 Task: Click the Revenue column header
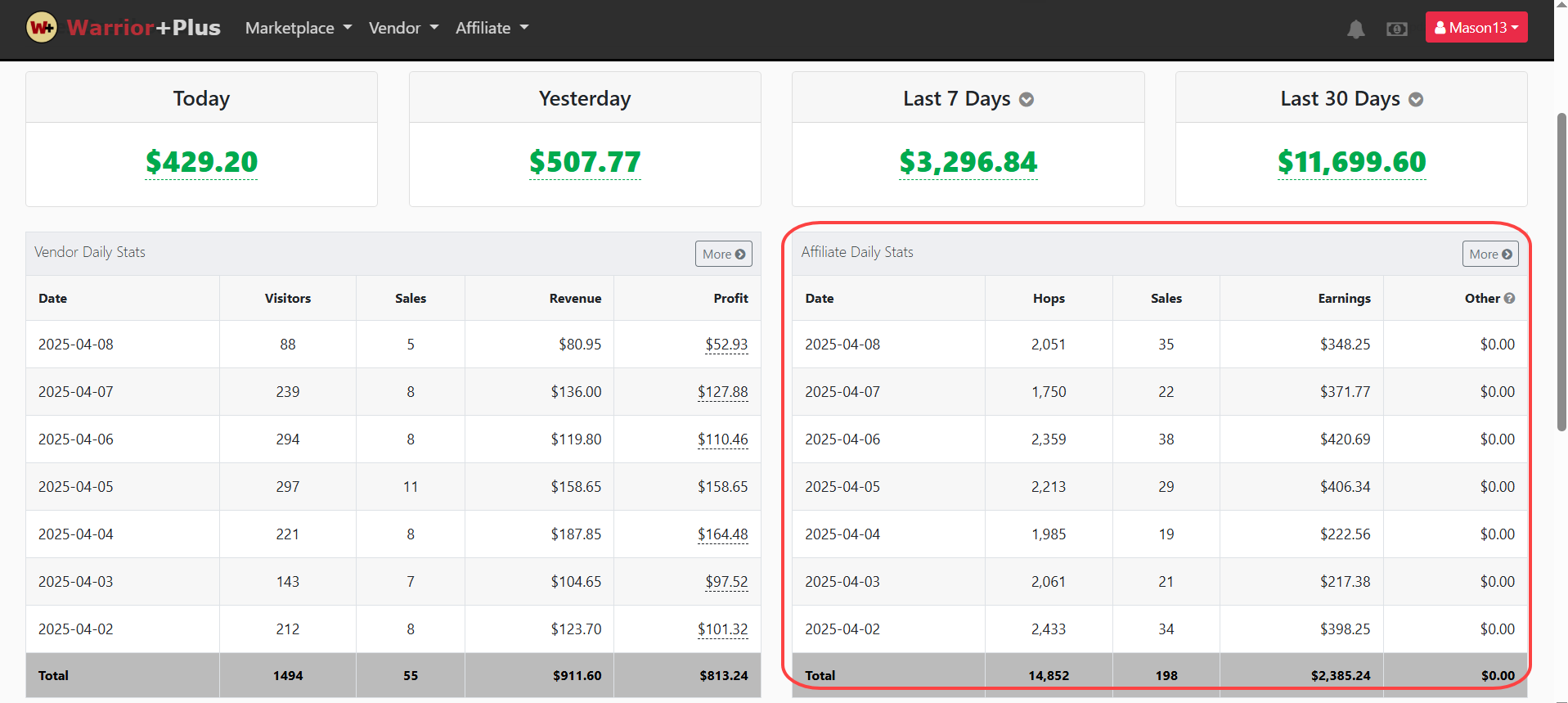click(575, 299)
